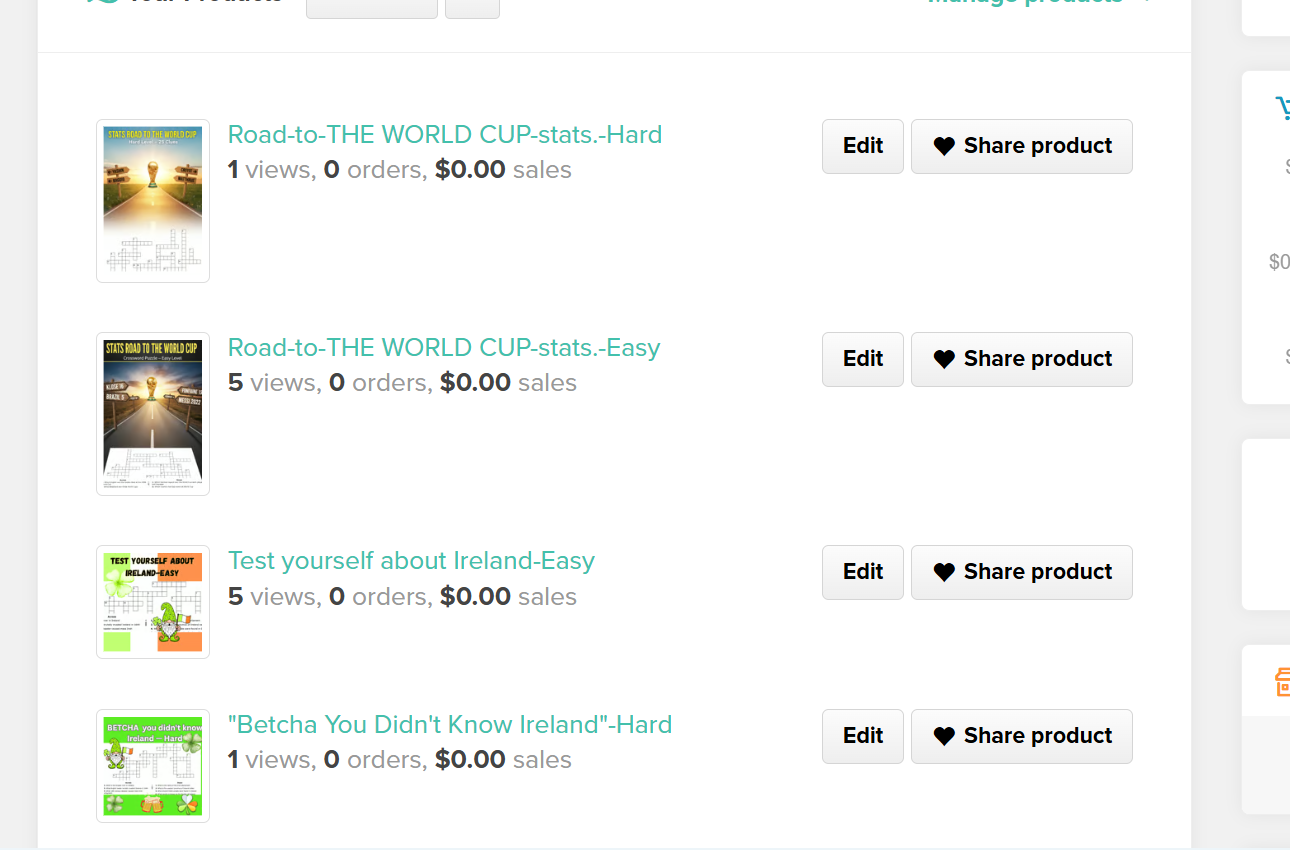Click heart icon on Ireland-Easy share button

coord(944,572)
